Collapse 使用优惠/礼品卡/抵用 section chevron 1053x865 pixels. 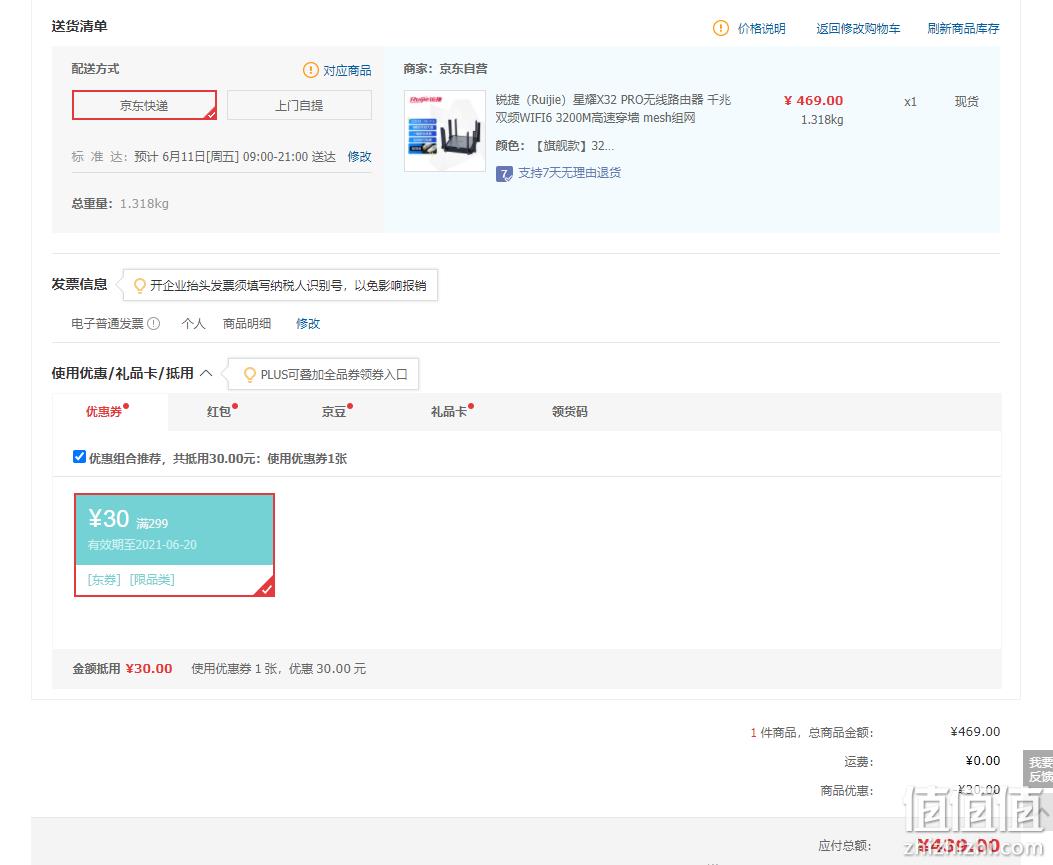pos(206,373)
